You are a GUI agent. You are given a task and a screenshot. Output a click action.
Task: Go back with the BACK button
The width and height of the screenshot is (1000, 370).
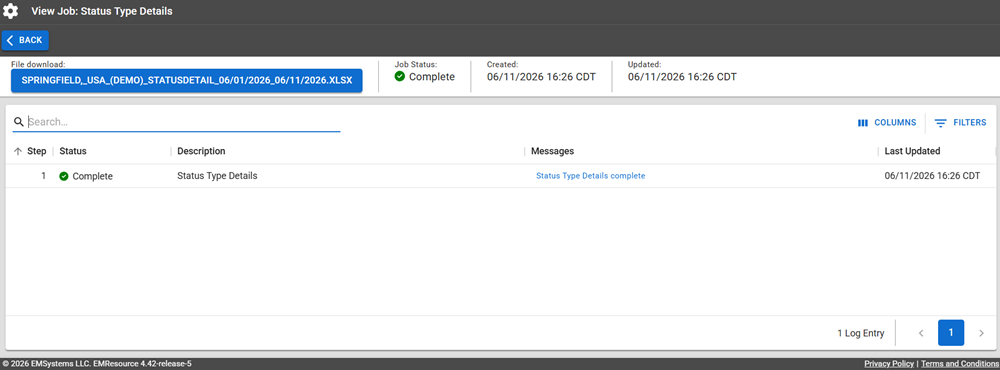pyautogui.click(x=26, y=40)
